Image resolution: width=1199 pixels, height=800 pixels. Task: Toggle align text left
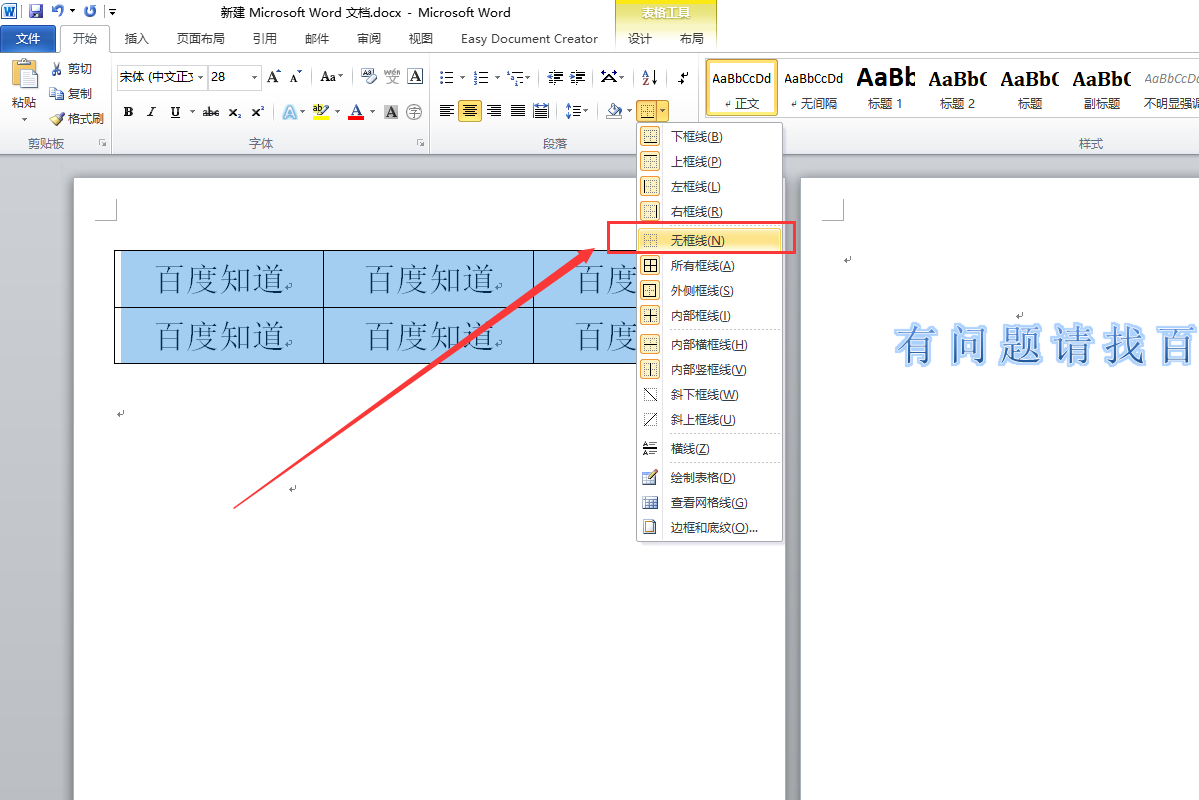[x=447, y=111]
